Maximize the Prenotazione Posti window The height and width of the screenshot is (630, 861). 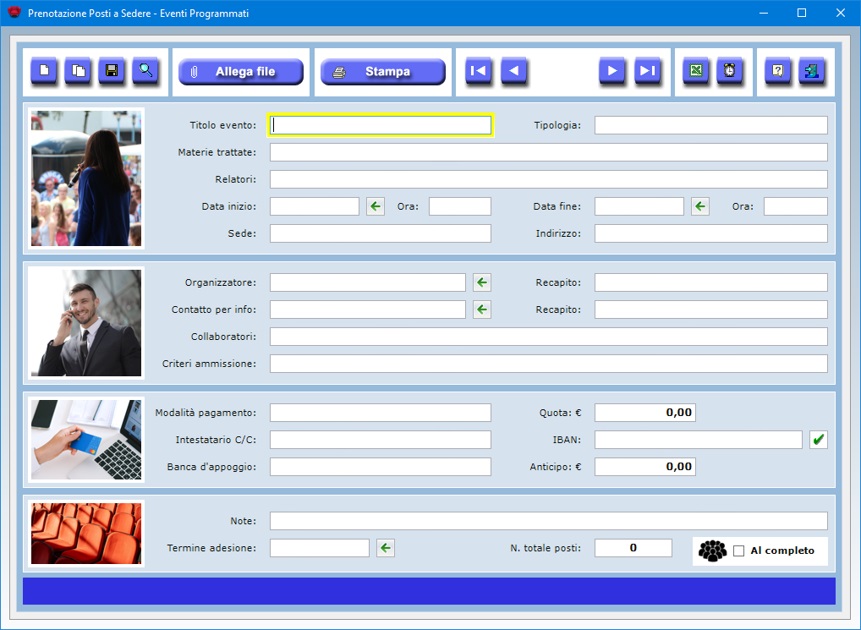pyautogui.click(x=802, y=13)
